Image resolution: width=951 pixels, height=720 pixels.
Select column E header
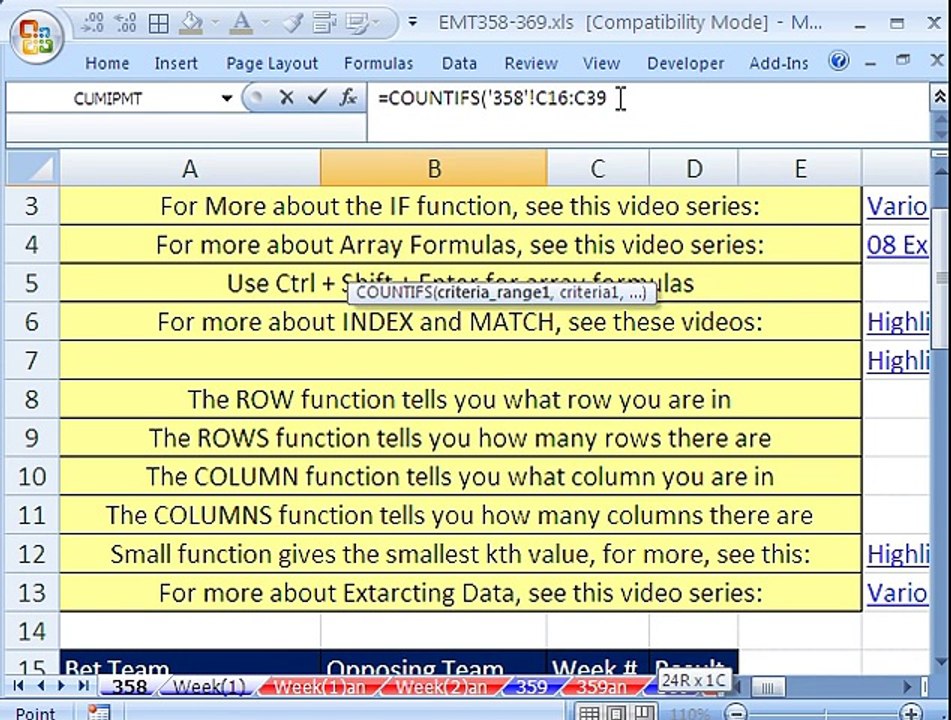tap(800, 168)
